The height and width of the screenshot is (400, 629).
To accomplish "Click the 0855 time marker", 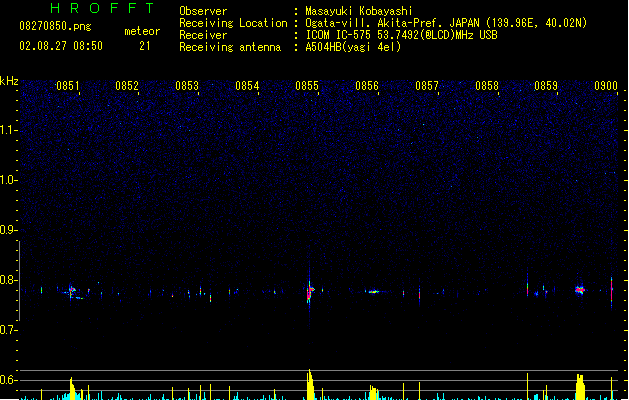I will [x=307, y=86].
